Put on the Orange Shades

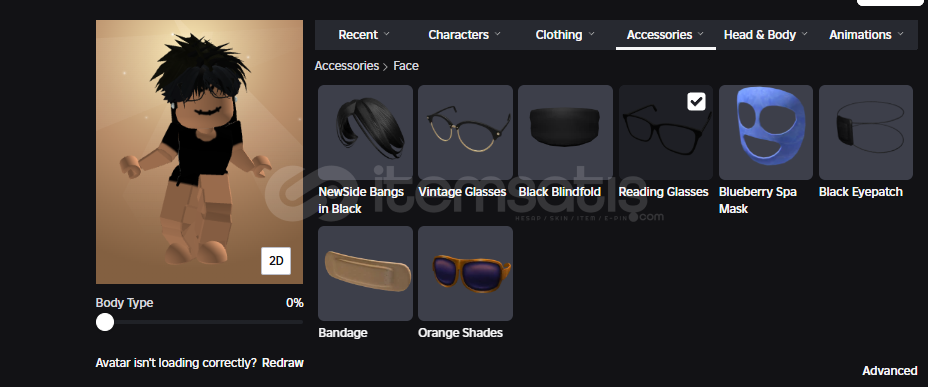coord(465,273)
